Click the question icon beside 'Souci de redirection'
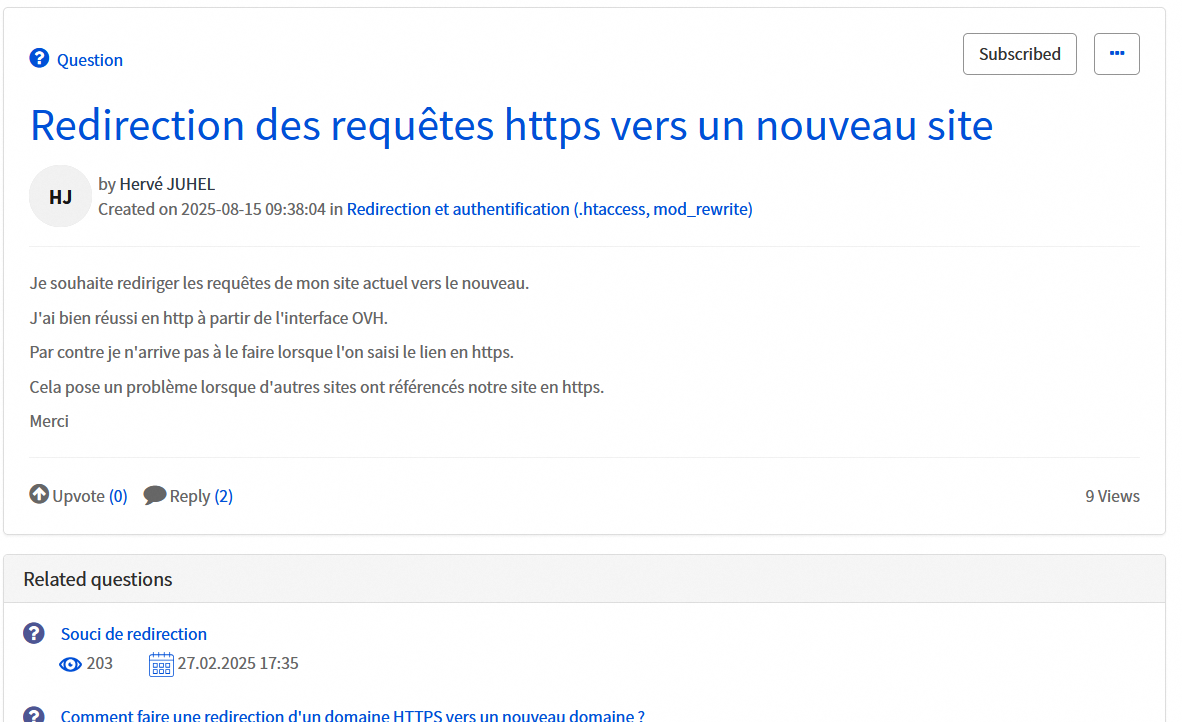1182x722 pixels. coord(34,633)
